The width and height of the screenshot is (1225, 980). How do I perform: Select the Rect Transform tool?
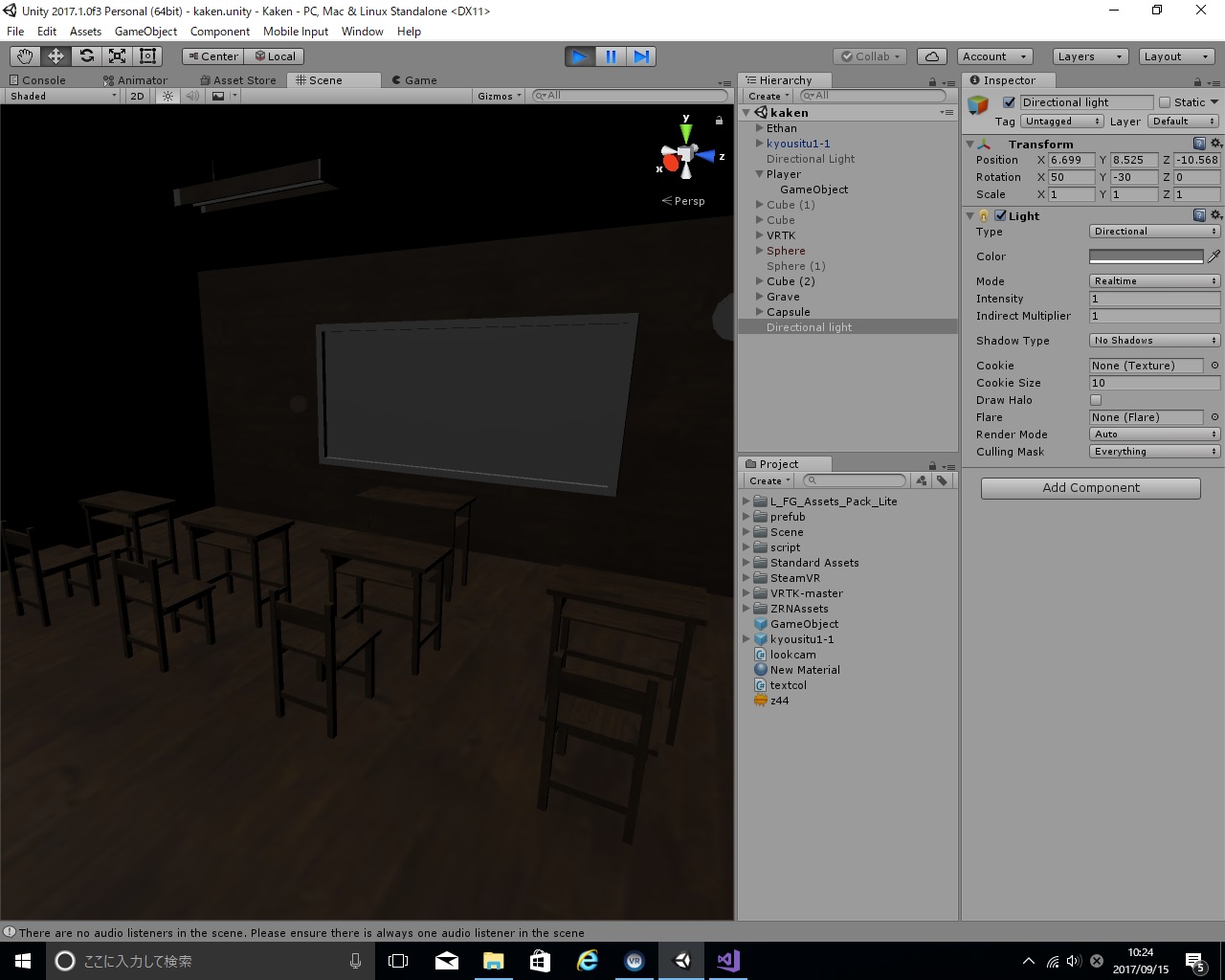(147, 56)
